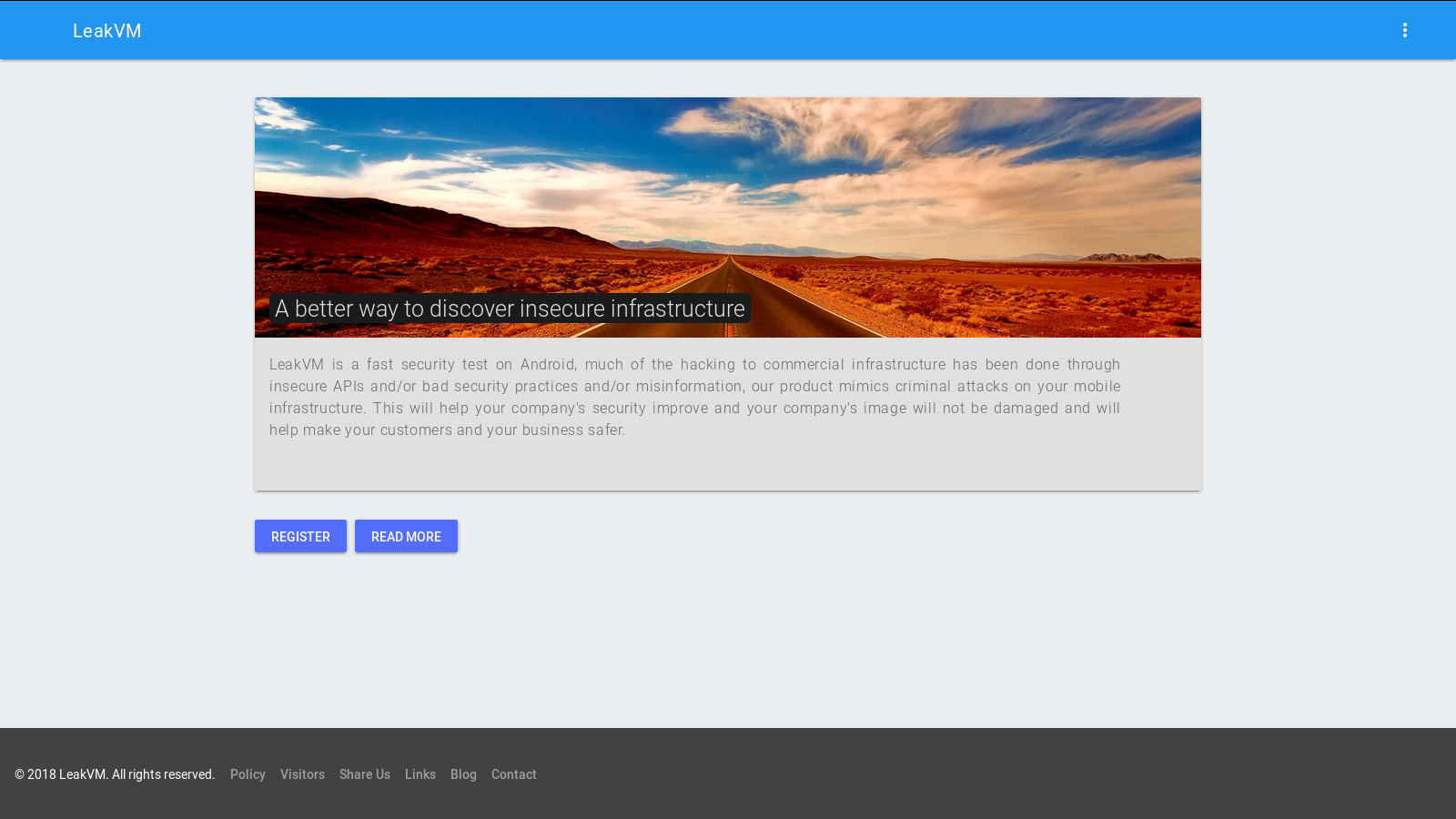Viewport: 1456px width, 819px height.
Task: Click the headline about insecure infrastructure
Action: click(510, 308)
